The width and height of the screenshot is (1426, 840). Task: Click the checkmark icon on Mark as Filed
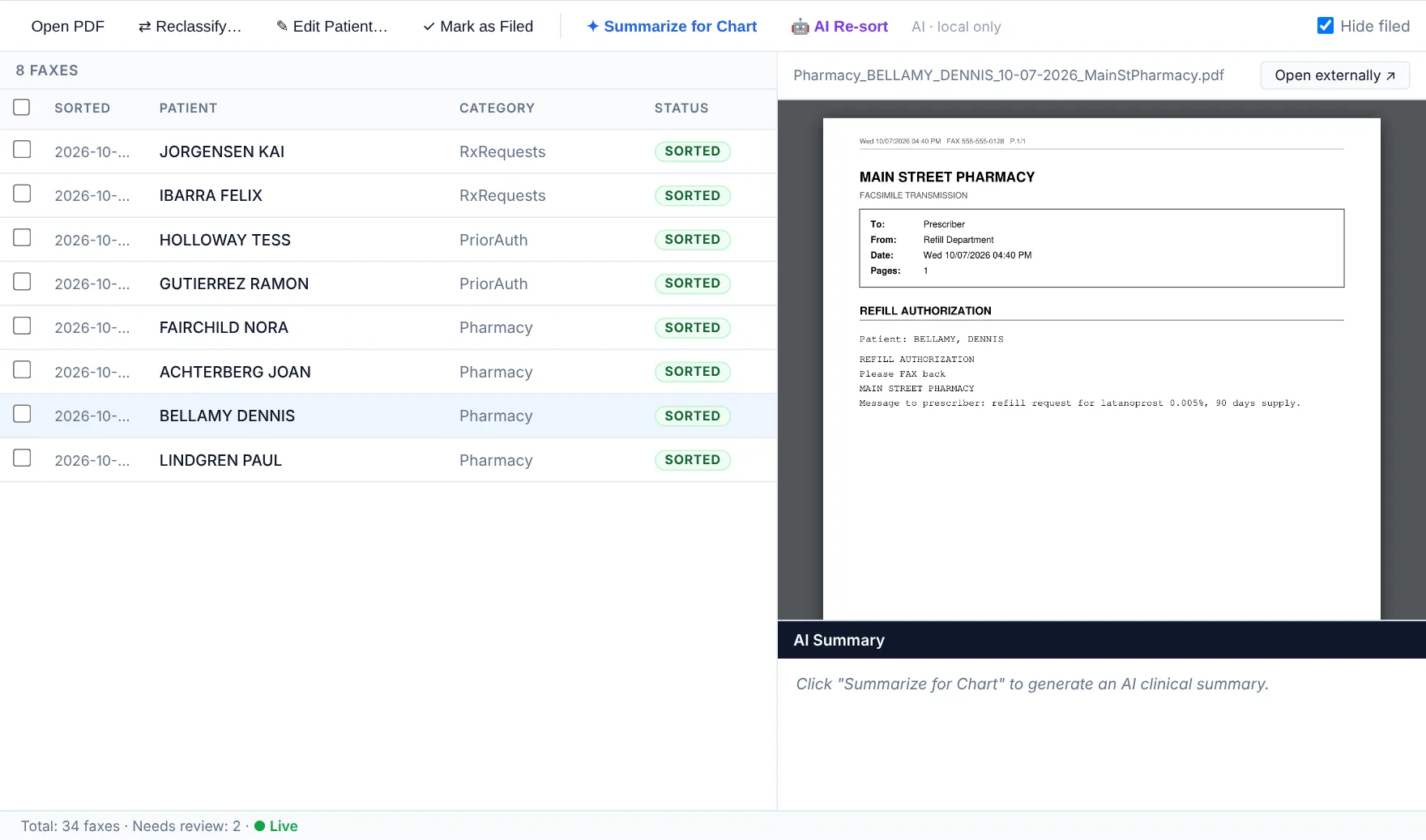[429, 27]
